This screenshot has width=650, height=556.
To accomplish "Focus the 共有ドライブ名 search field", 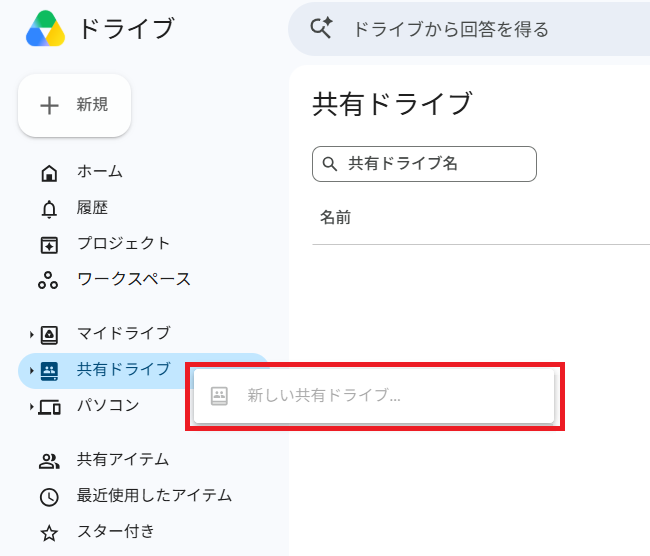I will click(424, 164).
